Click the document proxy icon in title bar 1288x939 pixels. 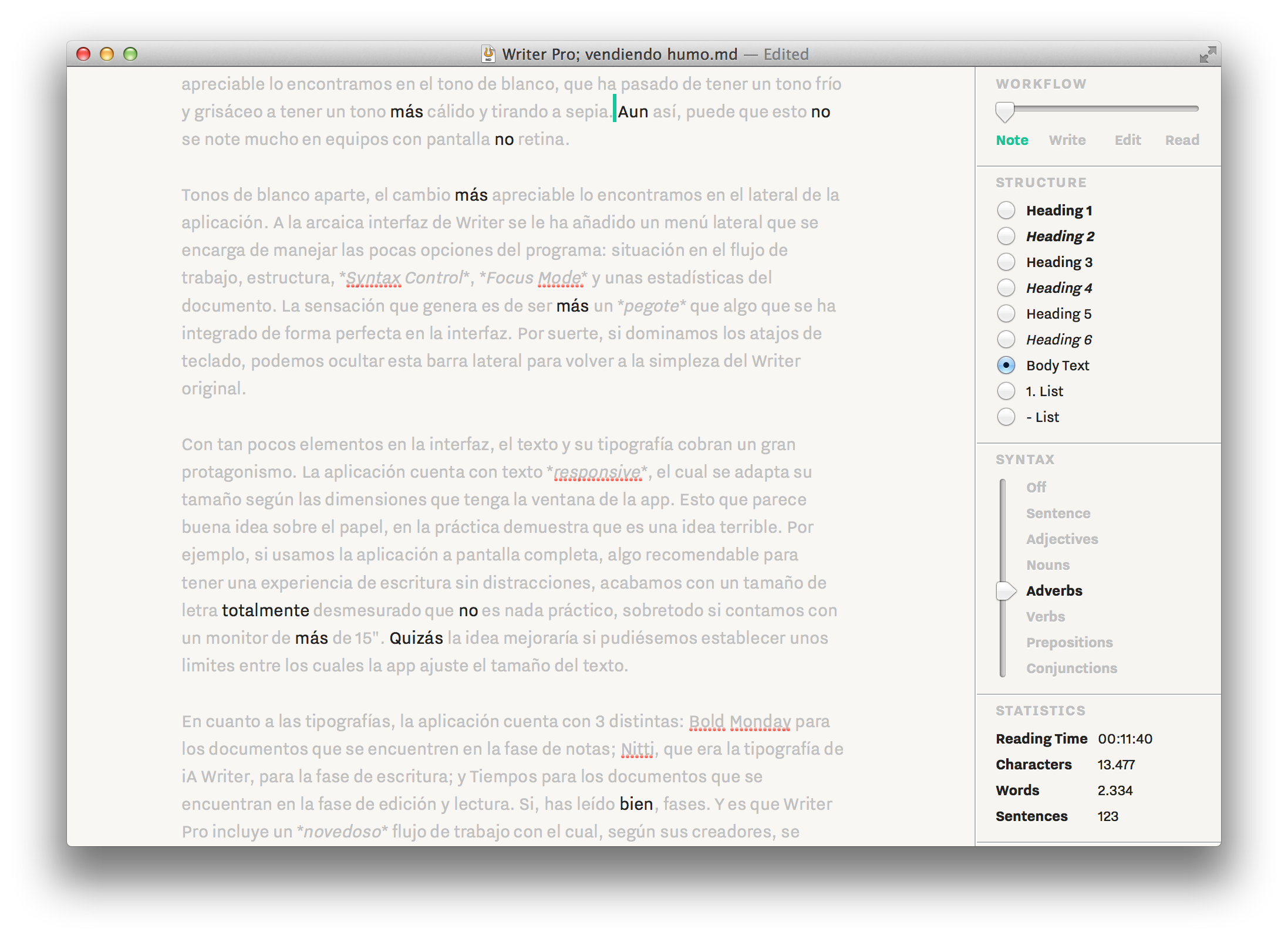click(x=488, y=54)
